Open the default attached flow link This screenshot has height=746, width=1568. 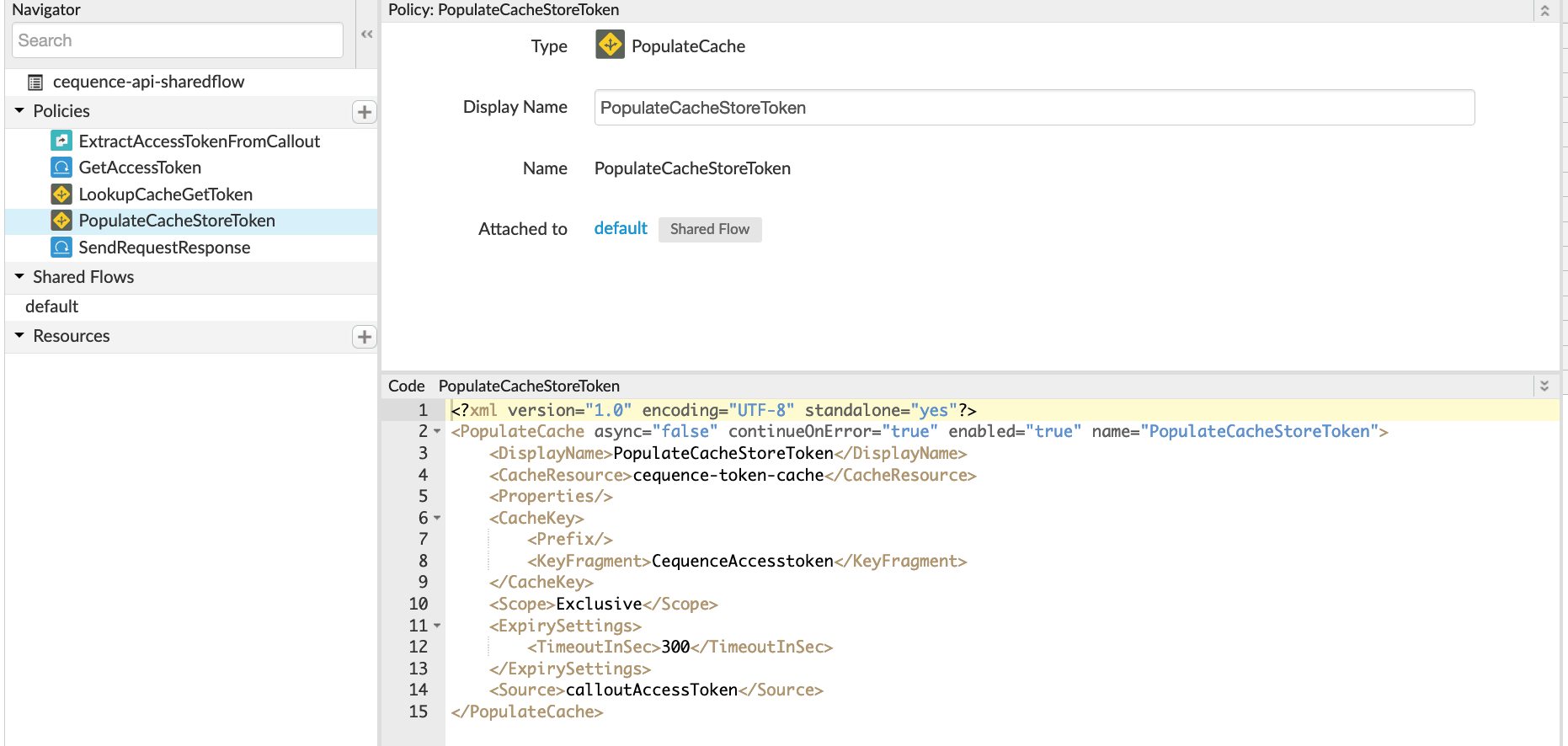pos(621,229)
